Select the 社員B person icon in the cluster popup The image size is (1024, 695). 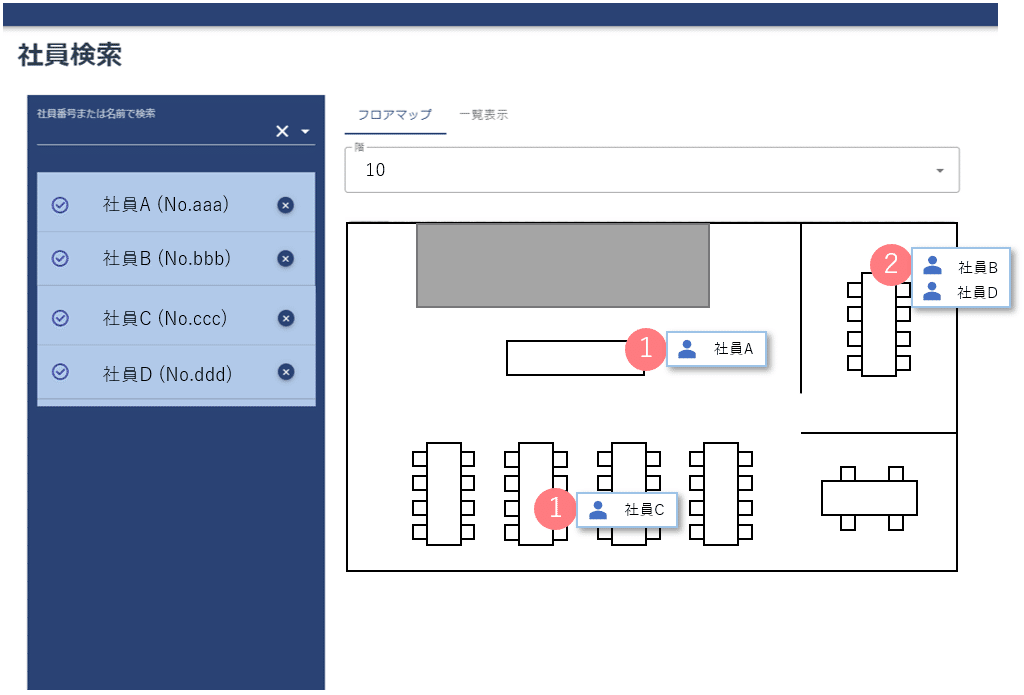(932, 266)
